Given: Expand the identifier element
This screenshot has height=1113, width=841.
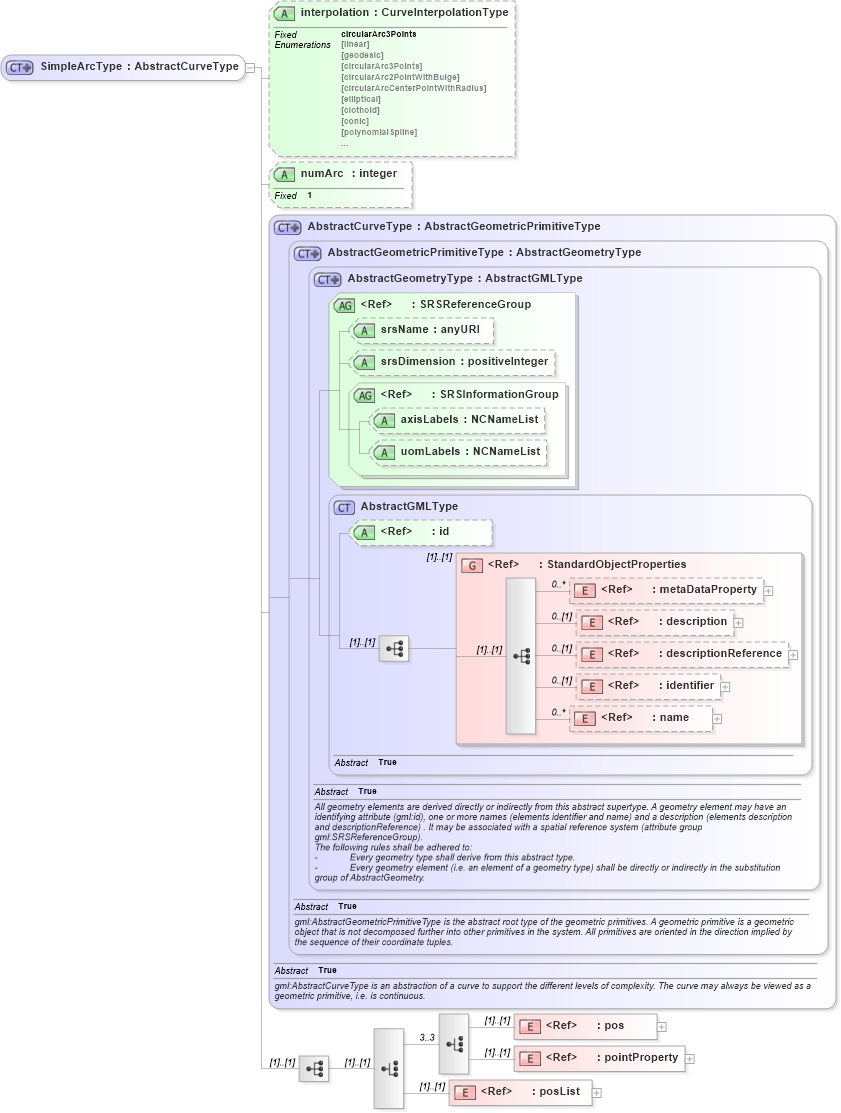Looking at the screenshot, I should [x=725, y=686].
